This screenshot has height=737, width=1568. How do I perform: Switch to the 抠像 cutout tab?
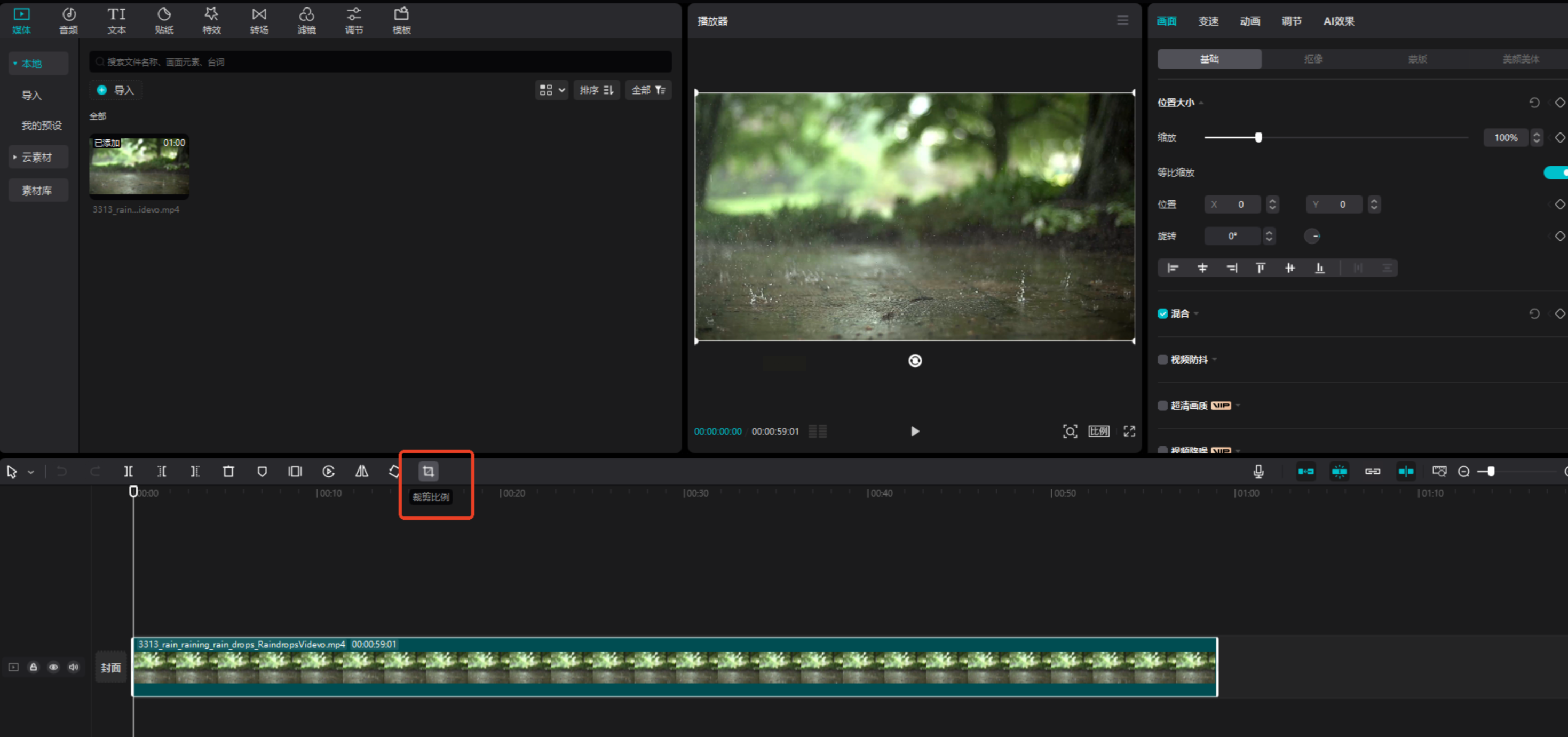[1313, 59]
